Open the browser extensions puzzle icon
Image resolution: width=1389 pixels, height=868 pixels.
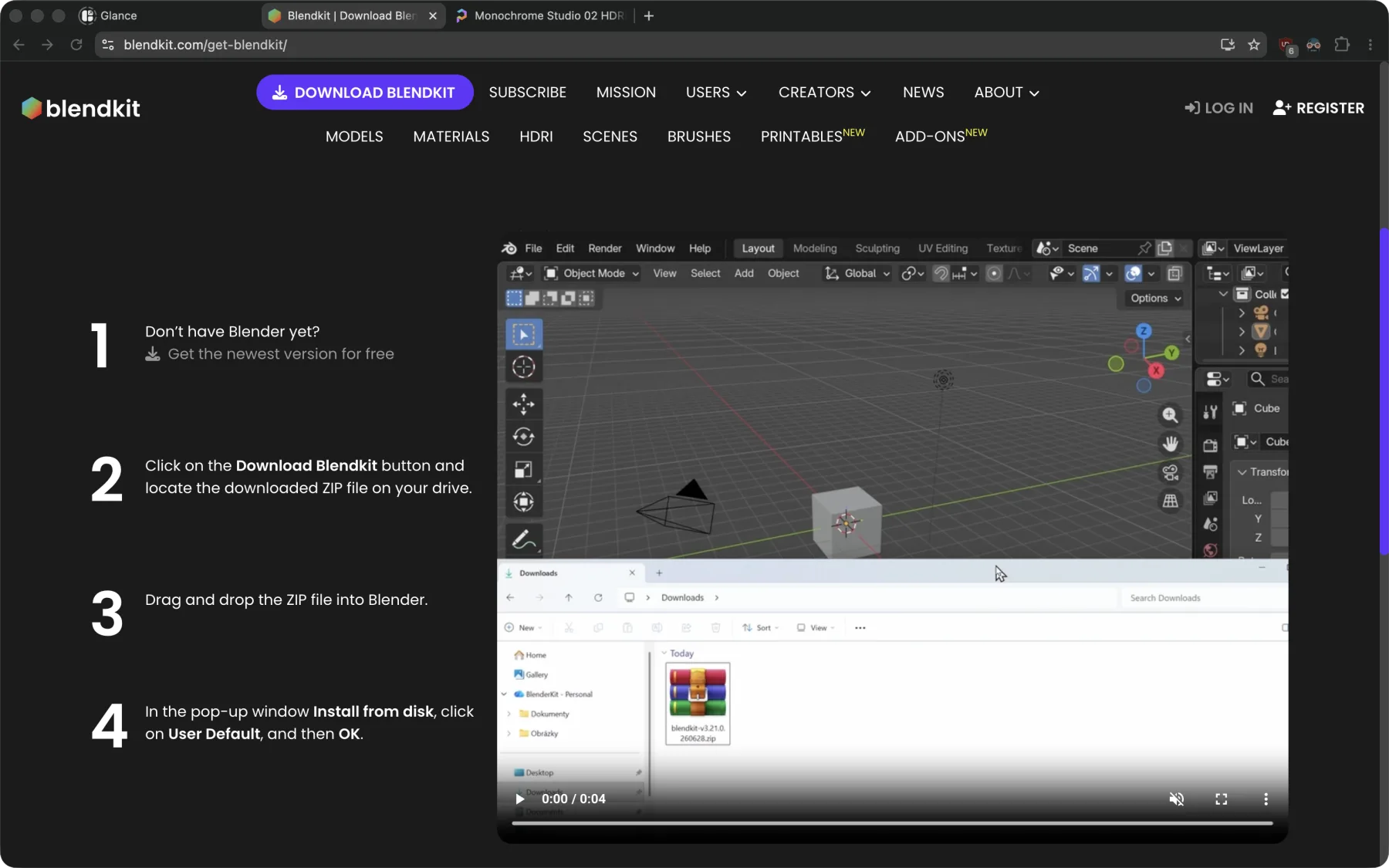coord(1342,45)
